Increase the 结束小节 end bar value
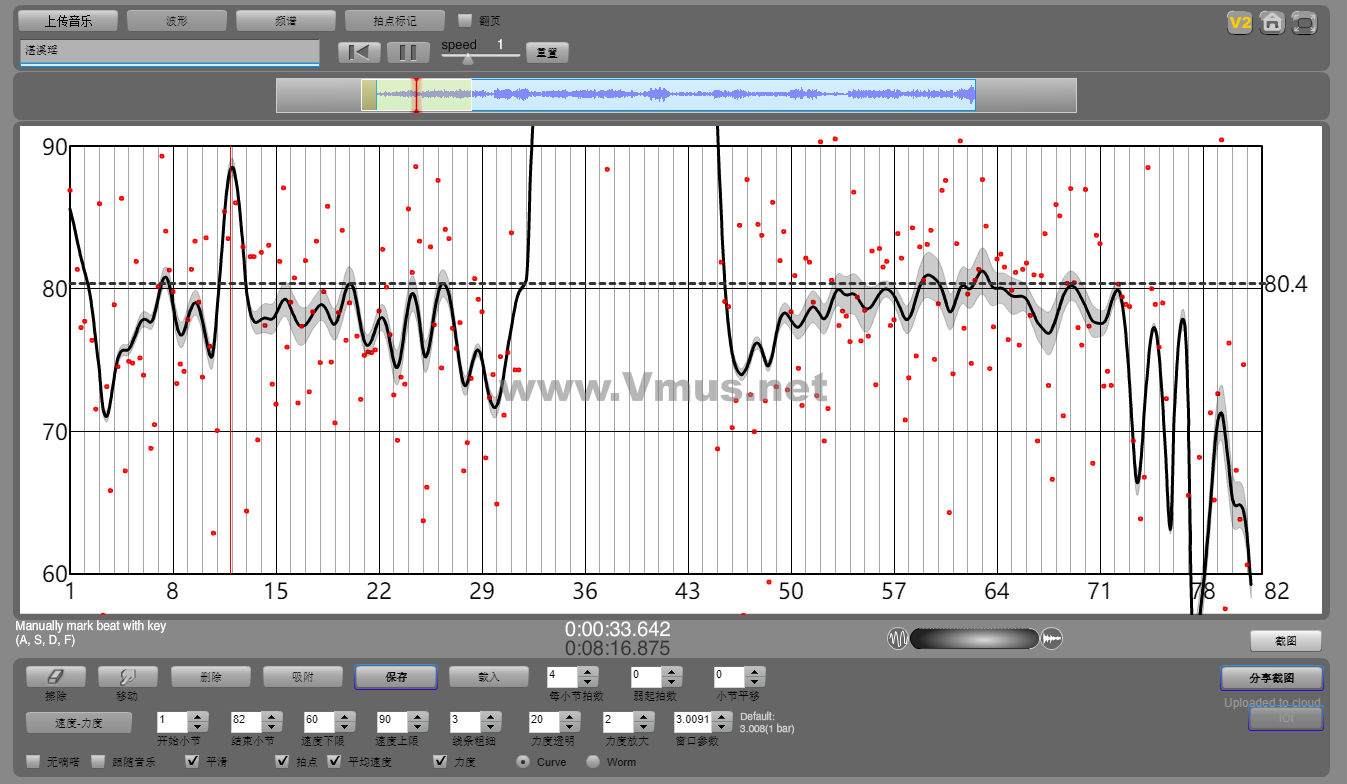 pyautogui.click(x=270, y=716)
